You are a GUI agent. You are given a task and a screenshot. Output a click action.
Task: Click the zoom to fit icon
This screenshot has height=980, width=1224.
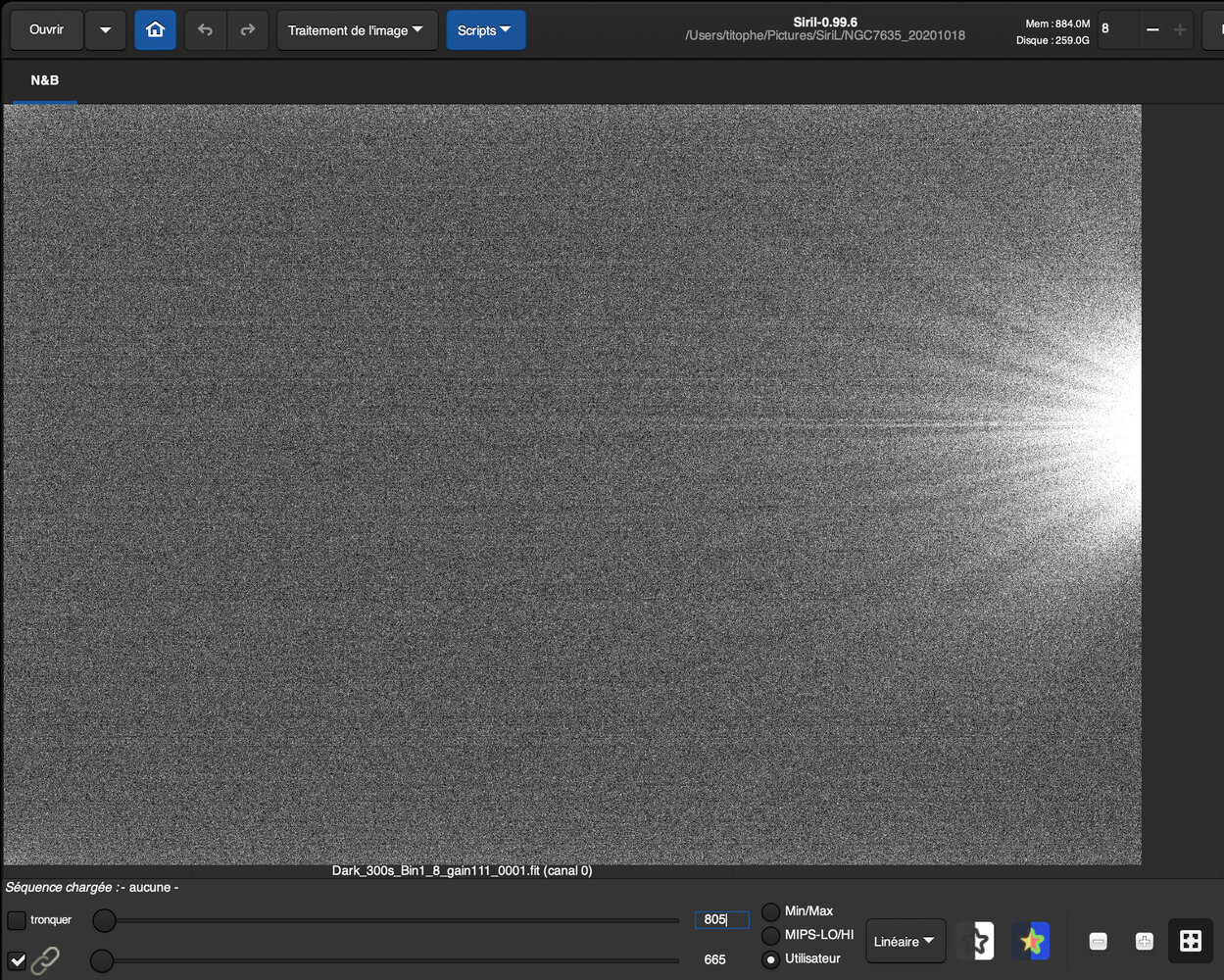[x=1190, y=942]
